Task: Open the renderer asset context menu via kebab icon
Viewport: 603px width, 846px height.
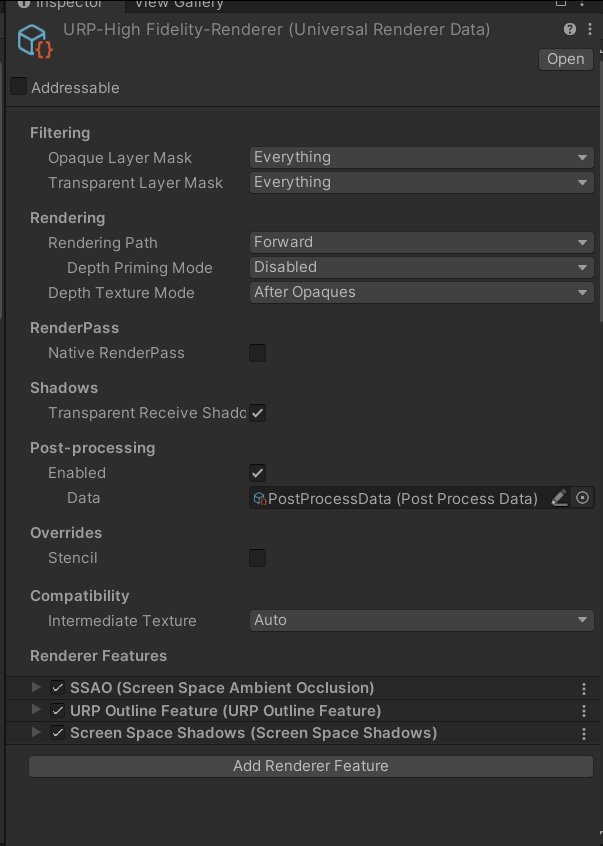Action: point(590,30)
